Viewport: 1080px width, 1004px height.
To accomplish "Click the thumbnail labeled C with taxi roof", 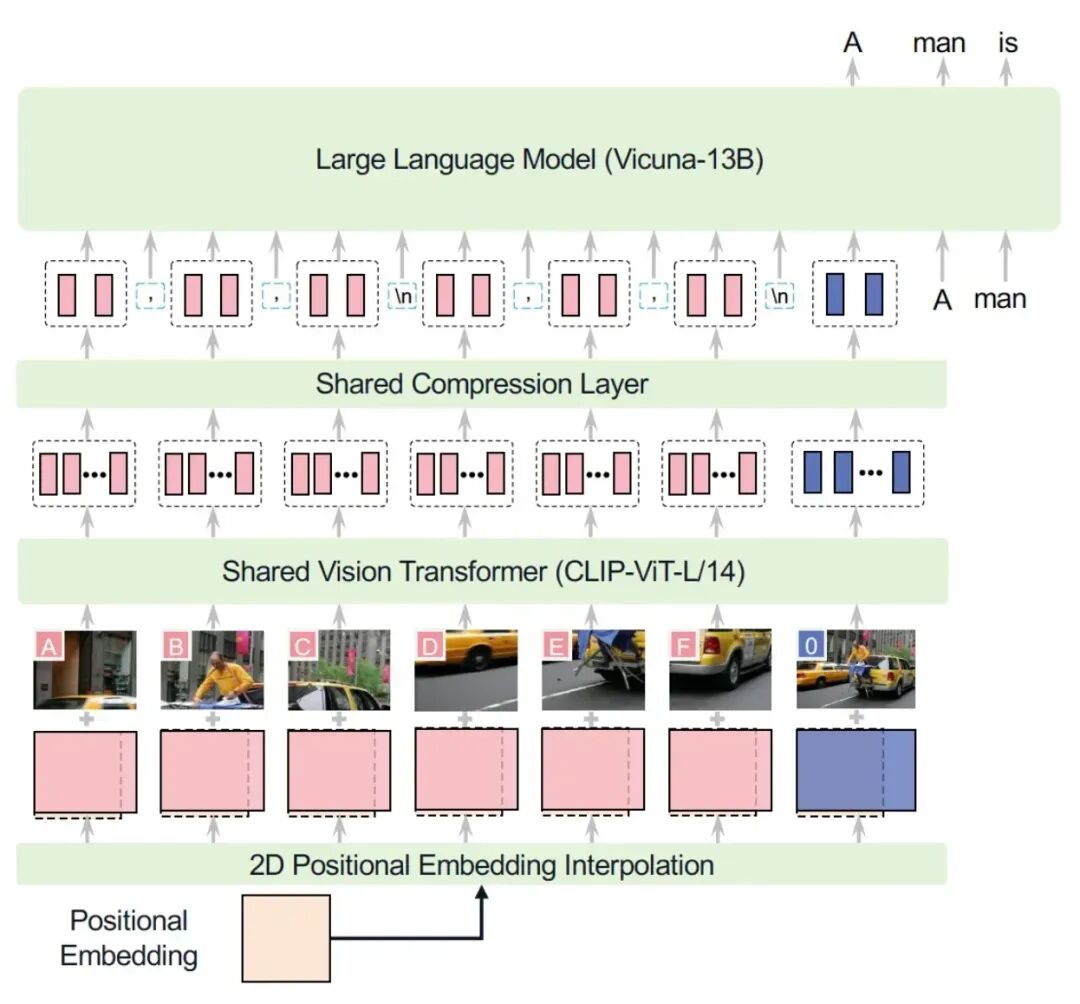I will [x=339, y=669].
